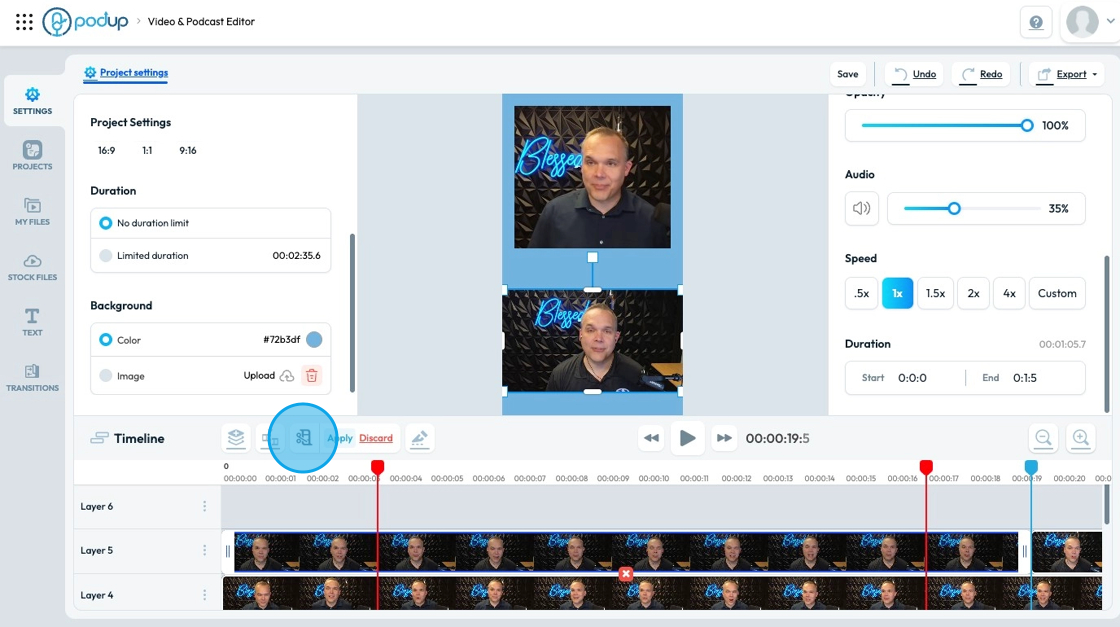Open the Export dropdown
1120x627 pixels.
click(1067, 74)
